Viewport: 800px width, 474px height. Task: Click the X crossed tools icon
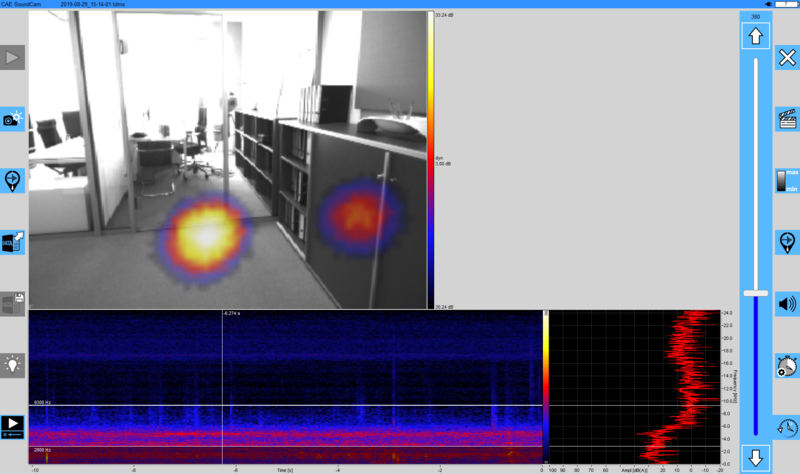coord(787,58)
